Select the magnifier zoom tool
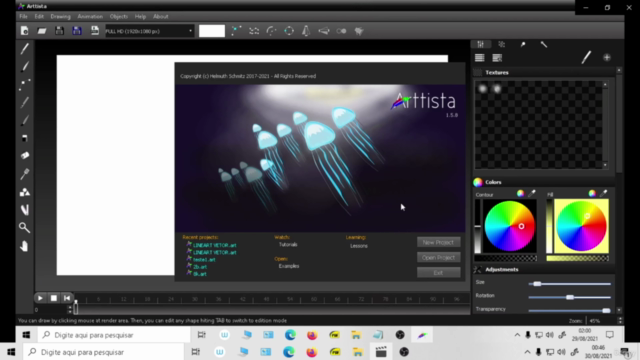640x360 pixels. (24, 227)
